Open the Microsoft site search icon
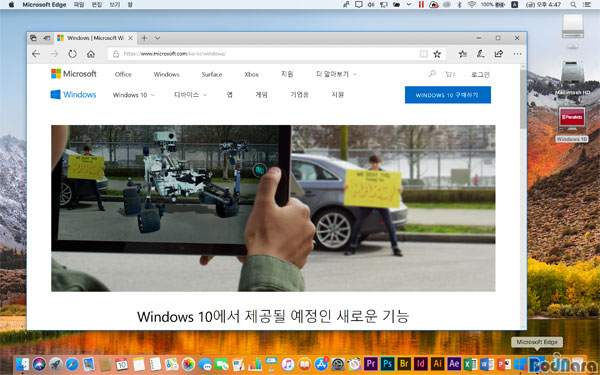This screenshot has width=600, height=375. coord(432,74)
